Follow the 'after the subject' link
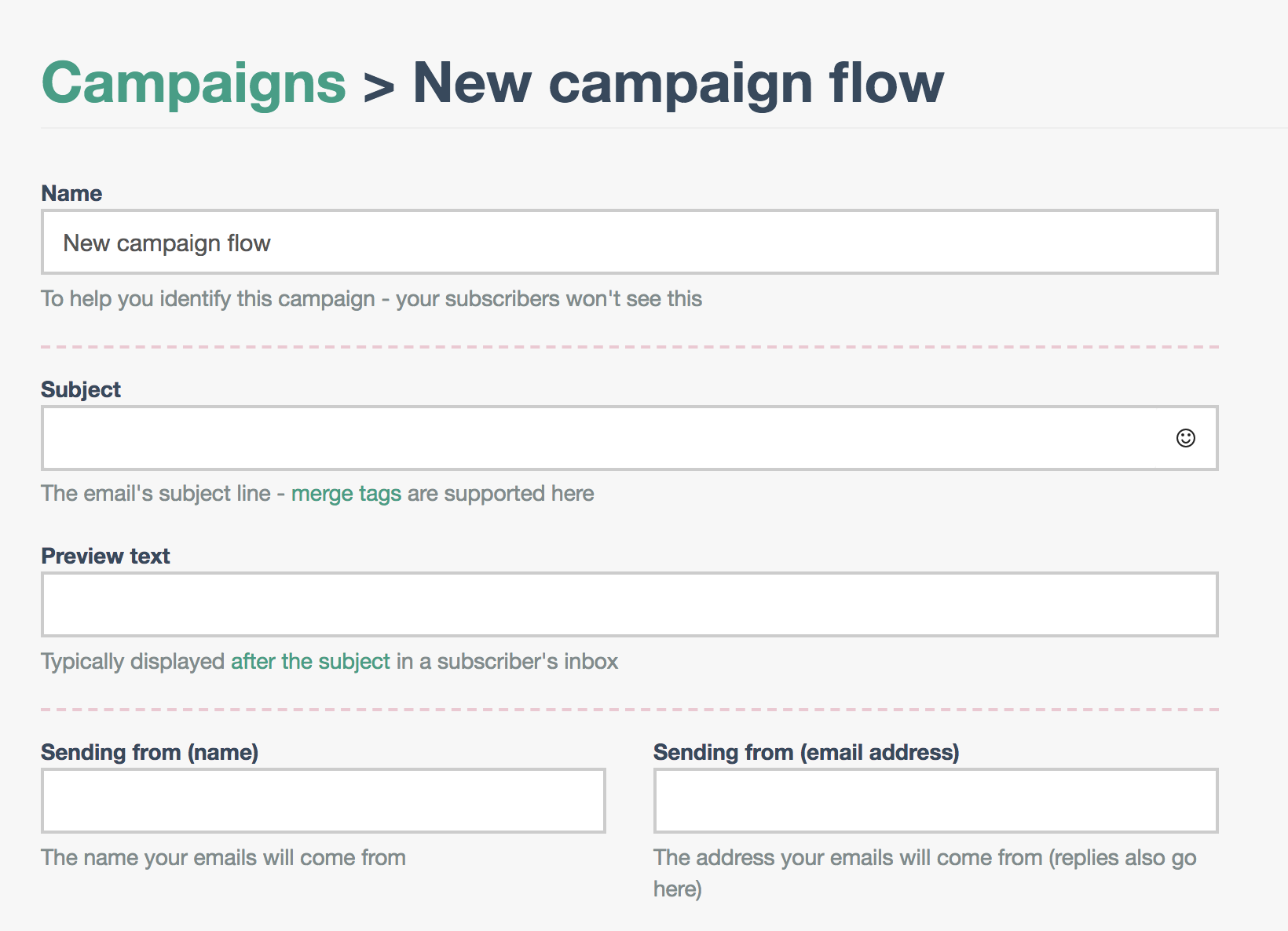The height and width of the screenshot is (931, 1288). tap(310, 662)
